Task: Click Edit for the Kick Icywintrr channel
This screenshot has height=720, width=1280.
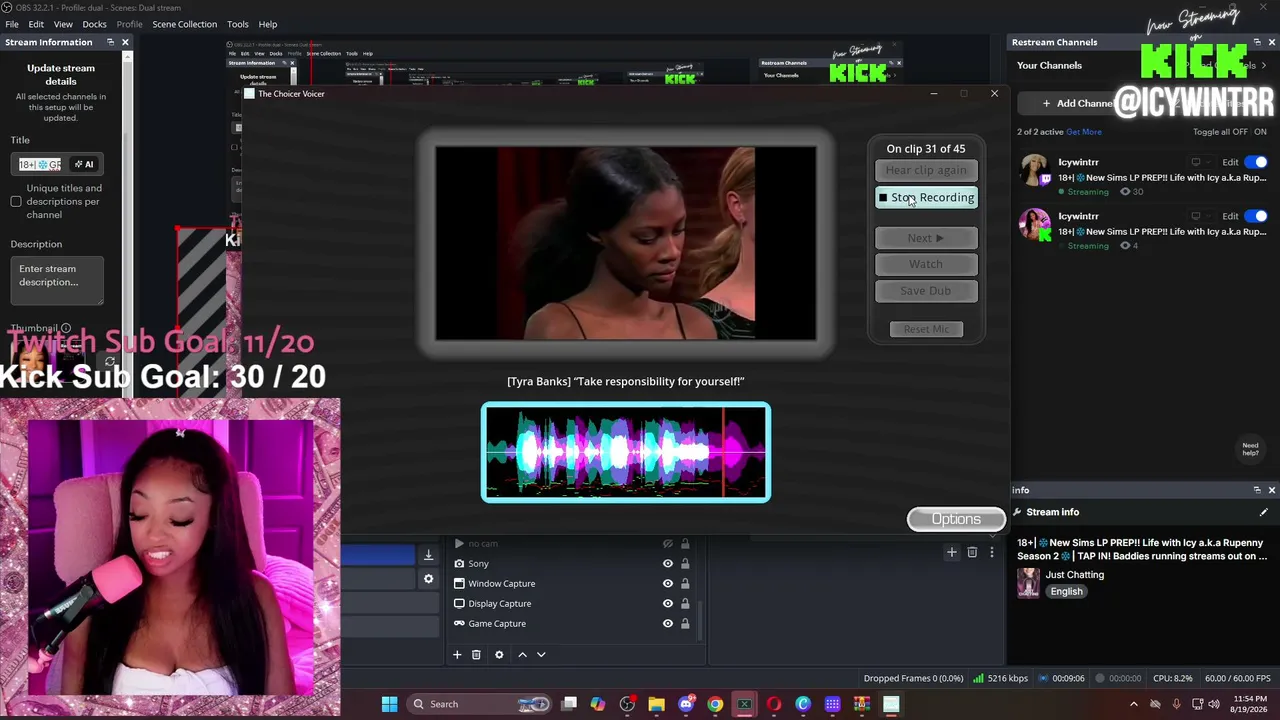Action: point(1230,216)
